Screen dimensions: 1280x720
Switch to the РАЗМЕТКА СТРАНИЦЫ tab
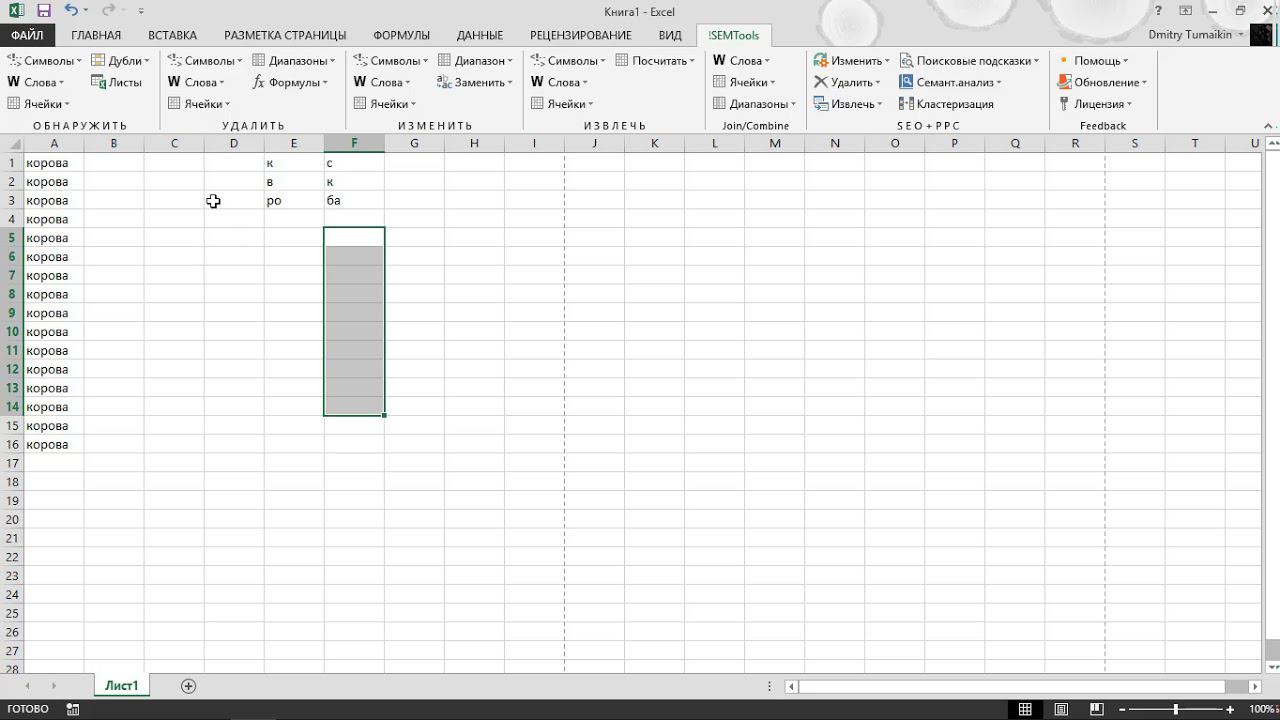(x=285, y=35)
